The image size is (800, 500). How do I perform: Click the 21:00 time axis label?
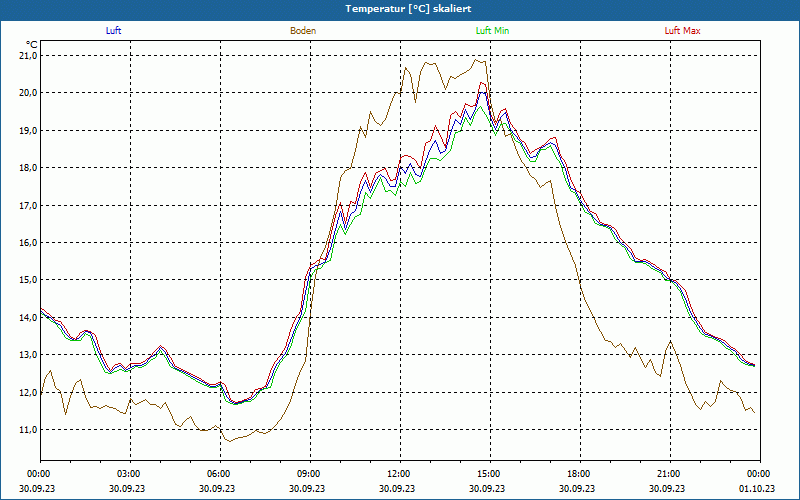[x=667, y=474]
